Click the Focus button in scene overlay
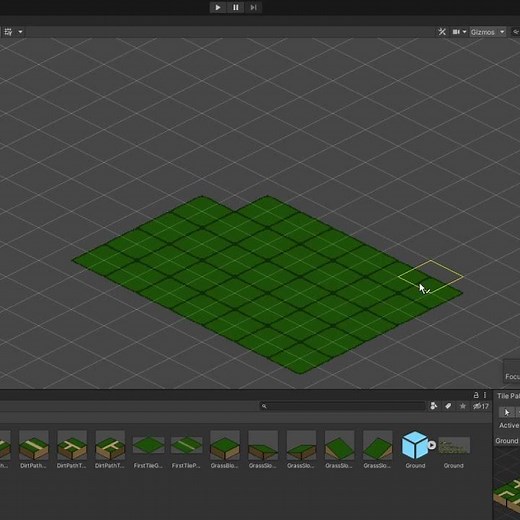This screenshot has height=520, width=520. pyautogui.click(x=512, y=377)
